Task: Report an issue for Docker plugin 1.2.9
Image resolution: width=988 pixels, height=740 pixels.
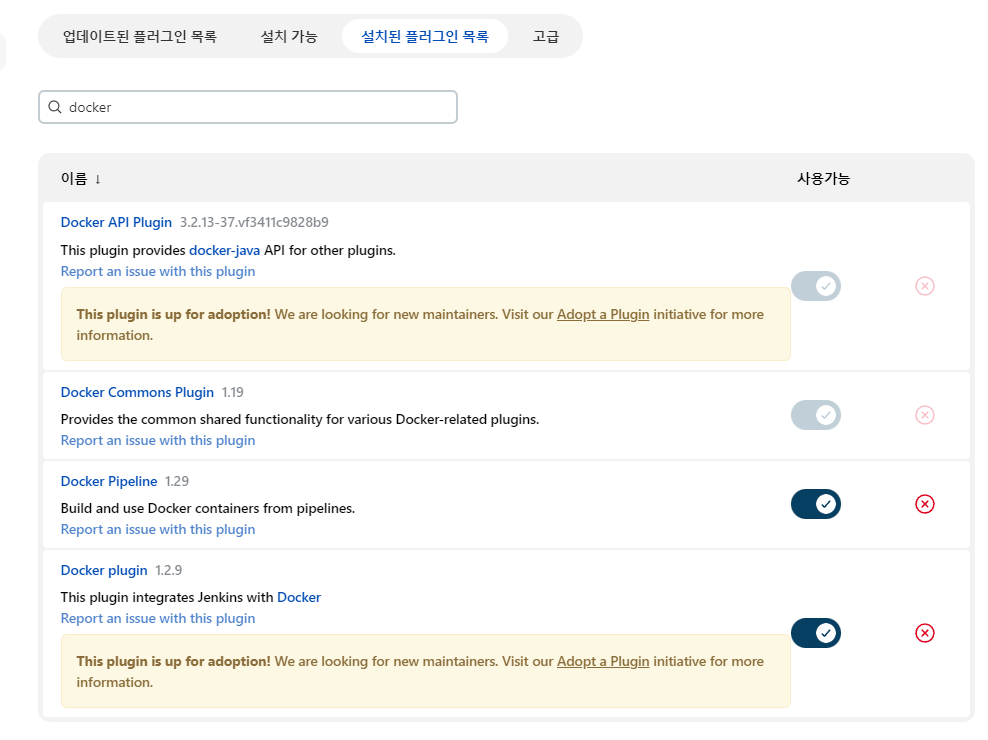Action: (158, 618)
